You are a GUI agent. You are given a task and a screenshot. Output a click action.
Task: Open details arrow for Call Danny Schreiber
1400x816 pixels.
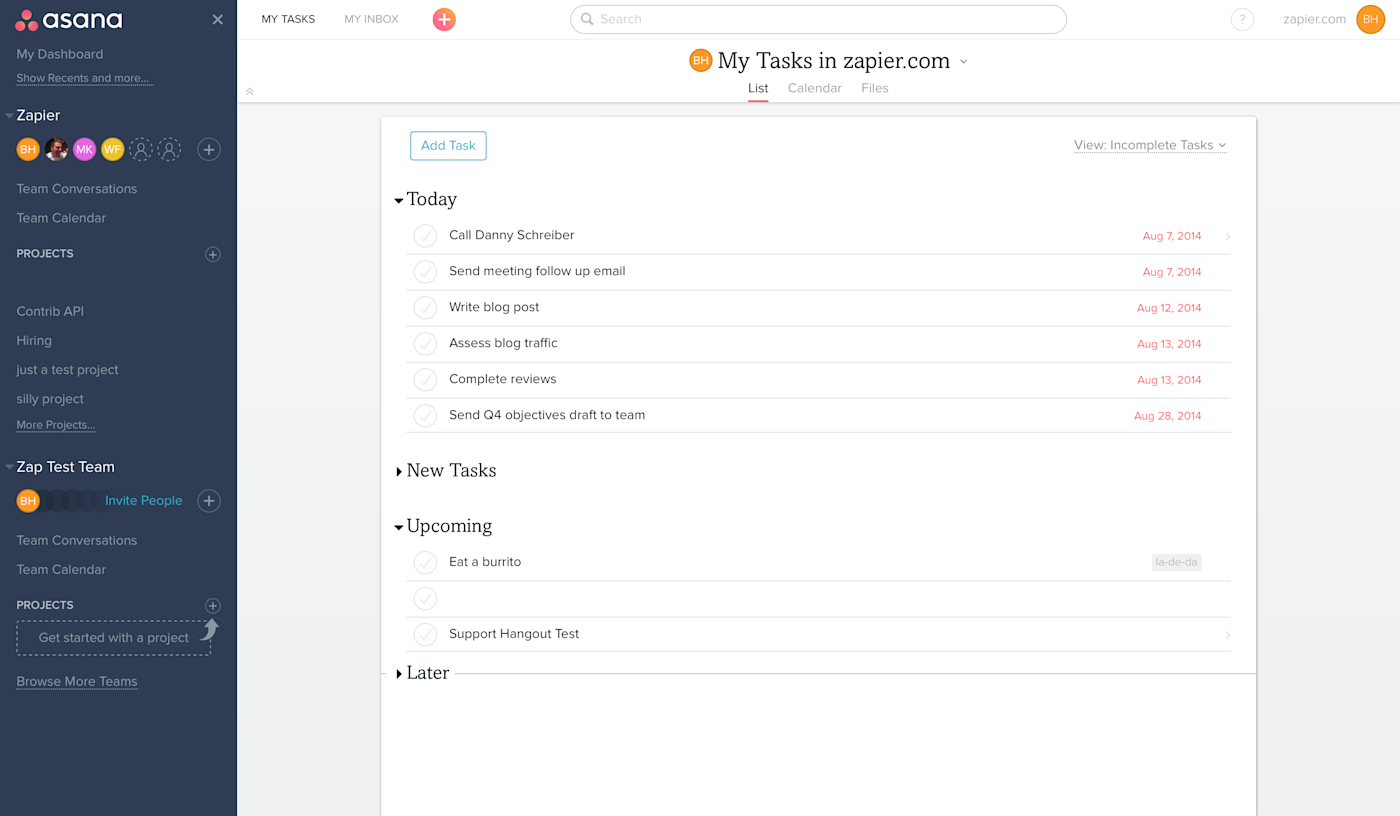tap(1227, 237)
